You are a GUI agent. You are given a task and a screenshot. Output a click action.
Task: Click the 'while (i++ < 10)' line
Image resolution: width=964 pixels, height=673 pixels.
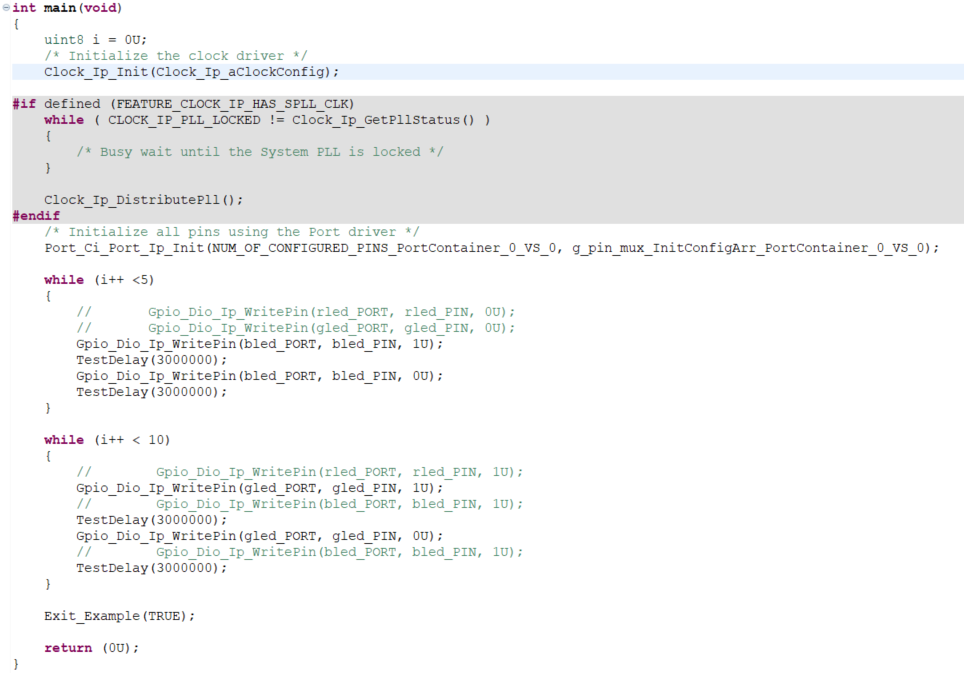pos(107,439)
